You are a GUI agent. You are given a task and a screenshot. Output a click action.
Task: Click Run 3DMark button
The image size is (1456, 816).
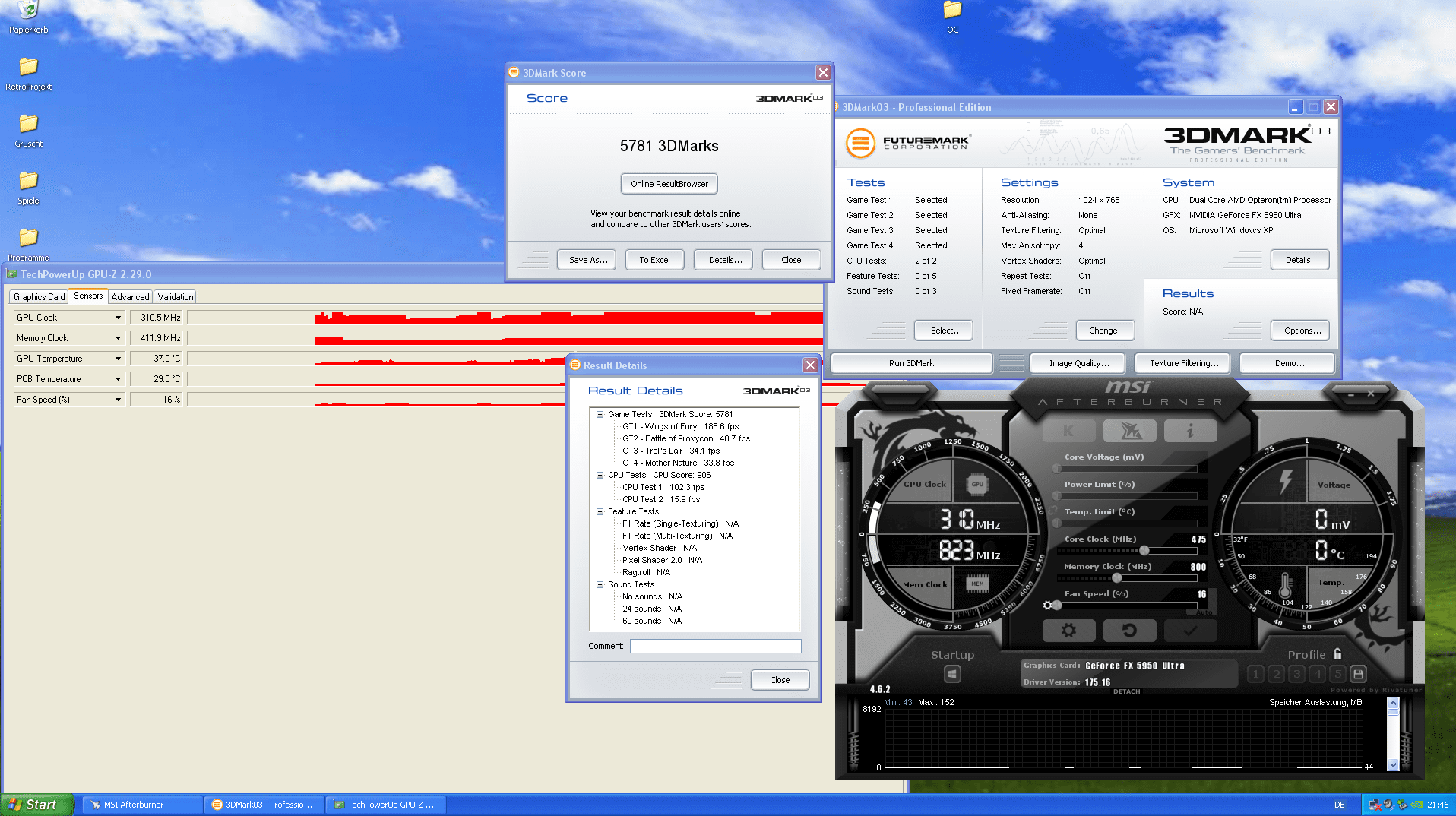pos(911,363)
